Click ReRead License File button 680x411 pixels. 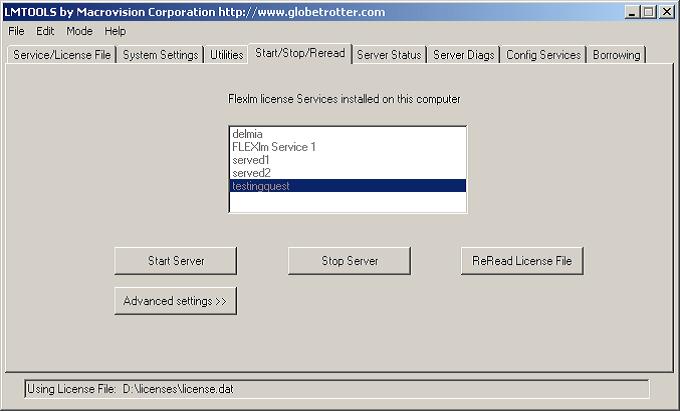coord(522,261)
